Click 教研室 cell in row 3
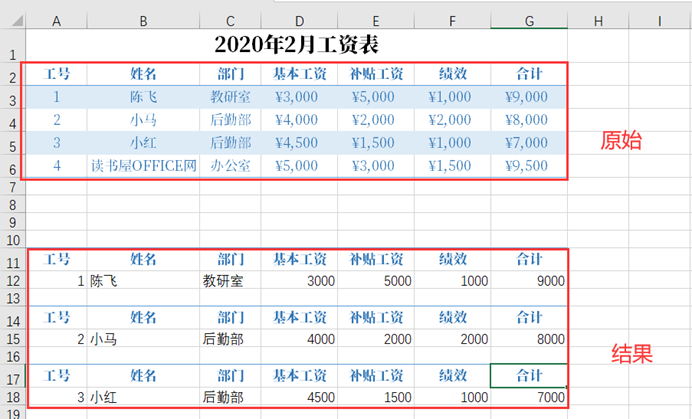692x419 pixels. 230,97
